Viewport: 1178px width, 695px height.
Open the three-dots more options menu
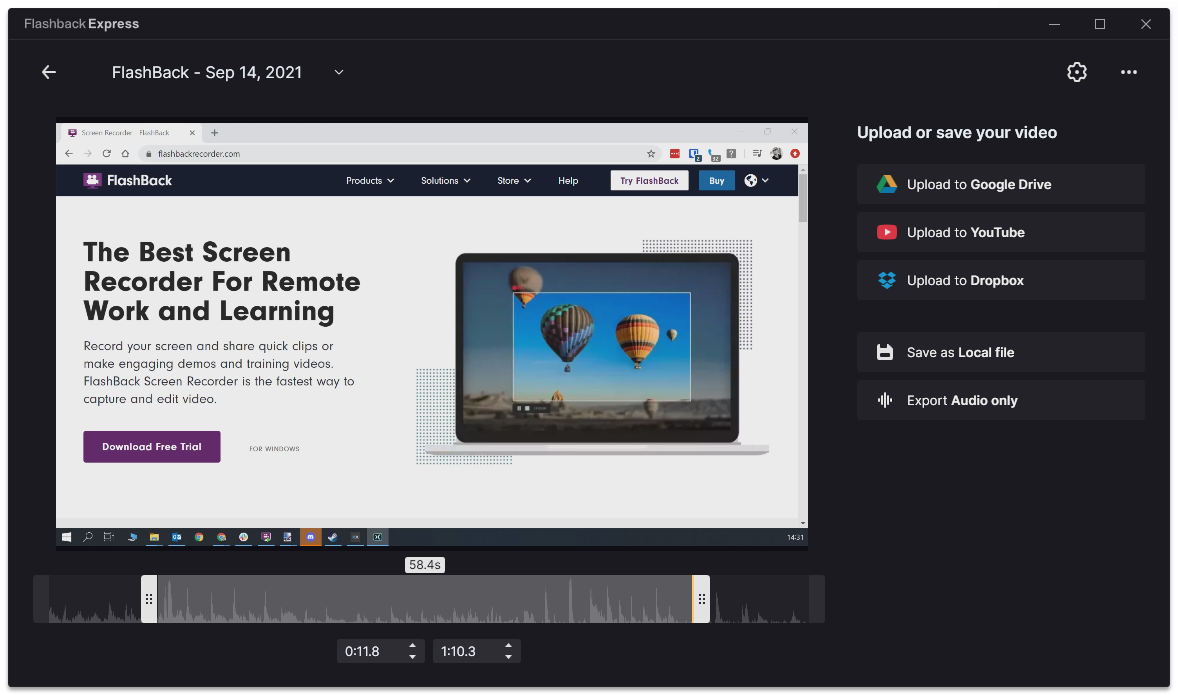point(1128,72)
